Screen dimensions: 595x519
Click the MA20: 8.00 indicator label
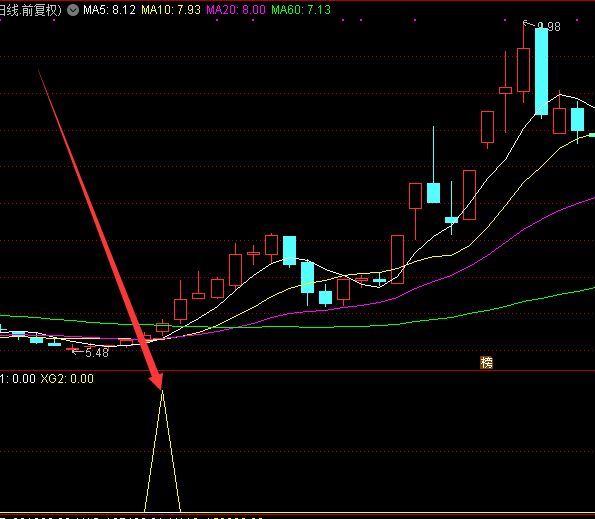[236, 9]
